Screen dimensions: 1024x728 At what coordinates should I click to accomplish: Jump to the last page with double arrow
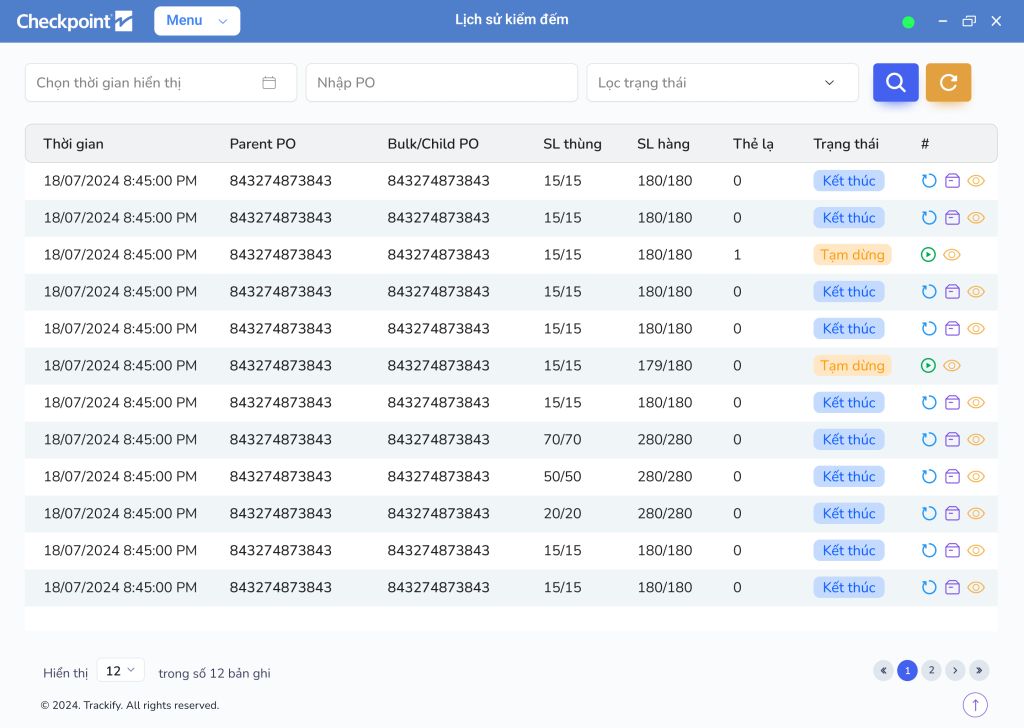(x=979, y=671)
